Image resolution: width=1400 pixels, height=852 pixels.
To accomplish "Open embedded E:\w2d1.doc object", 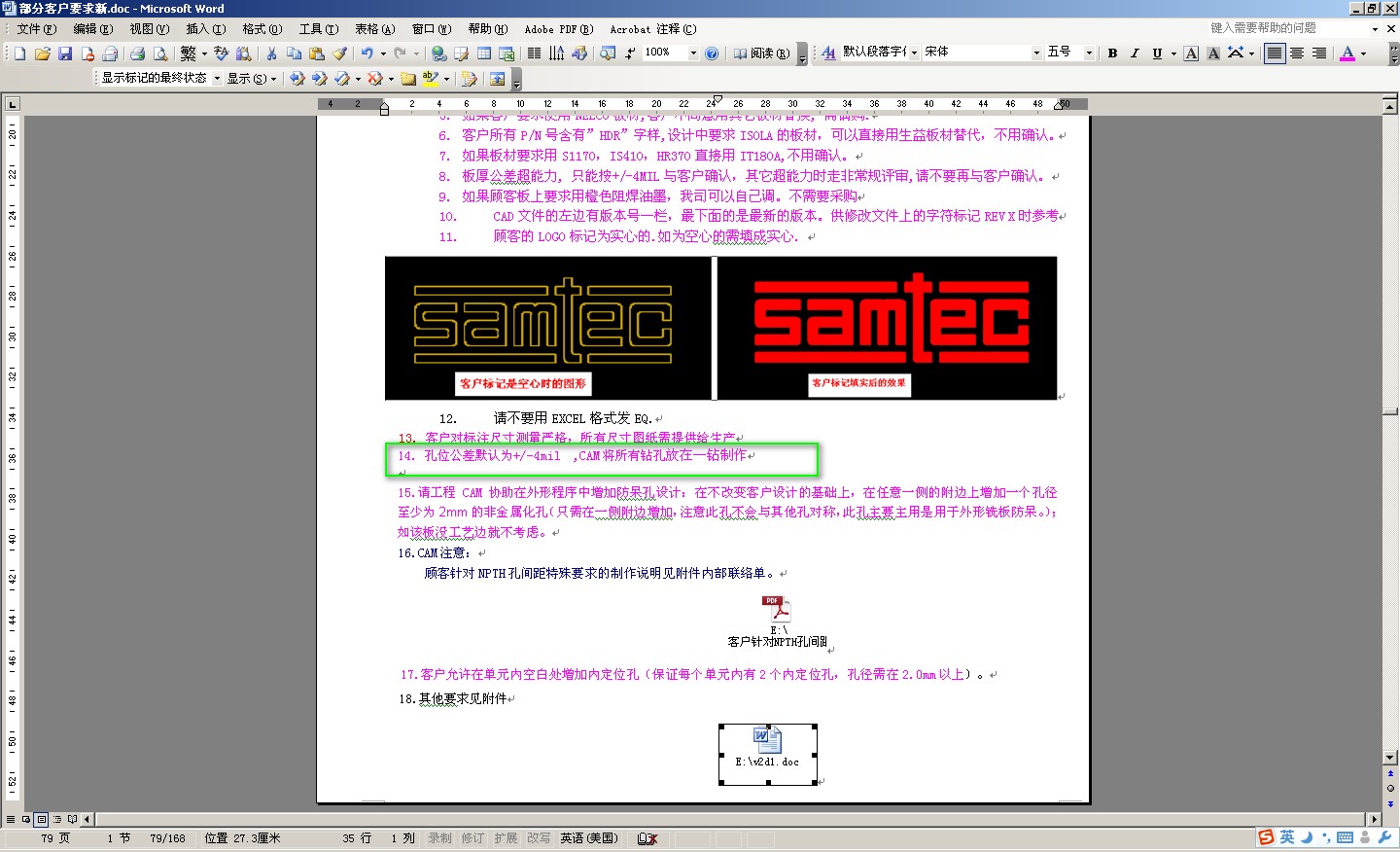I will 768,753.
